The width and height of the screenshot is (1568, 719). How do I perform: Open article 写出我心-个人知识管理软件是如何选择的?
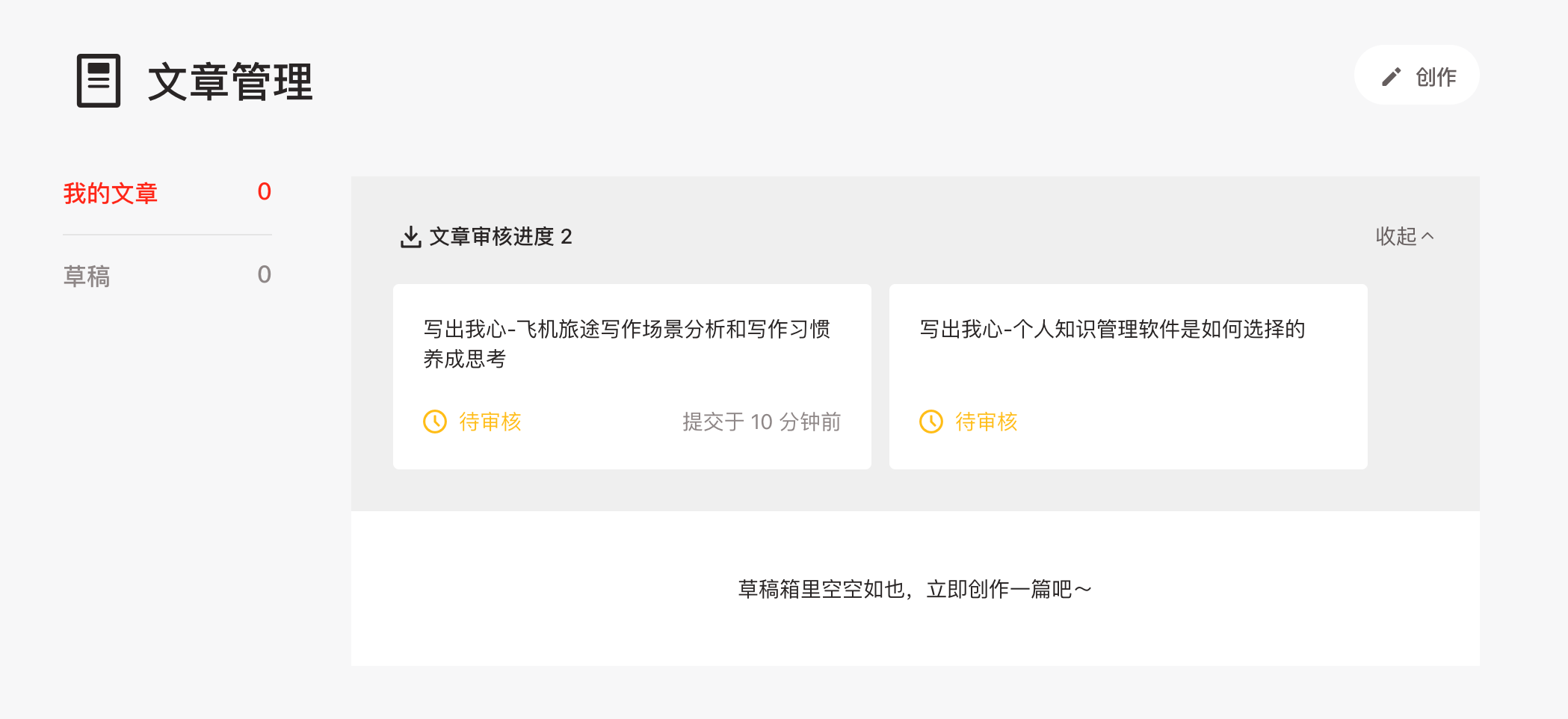1112,329
